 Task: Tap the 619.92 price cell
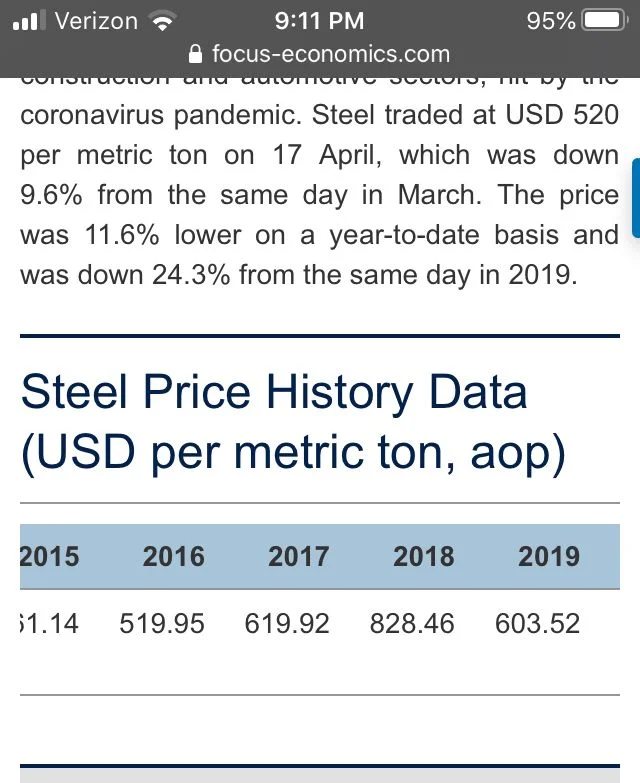point(287,624)
